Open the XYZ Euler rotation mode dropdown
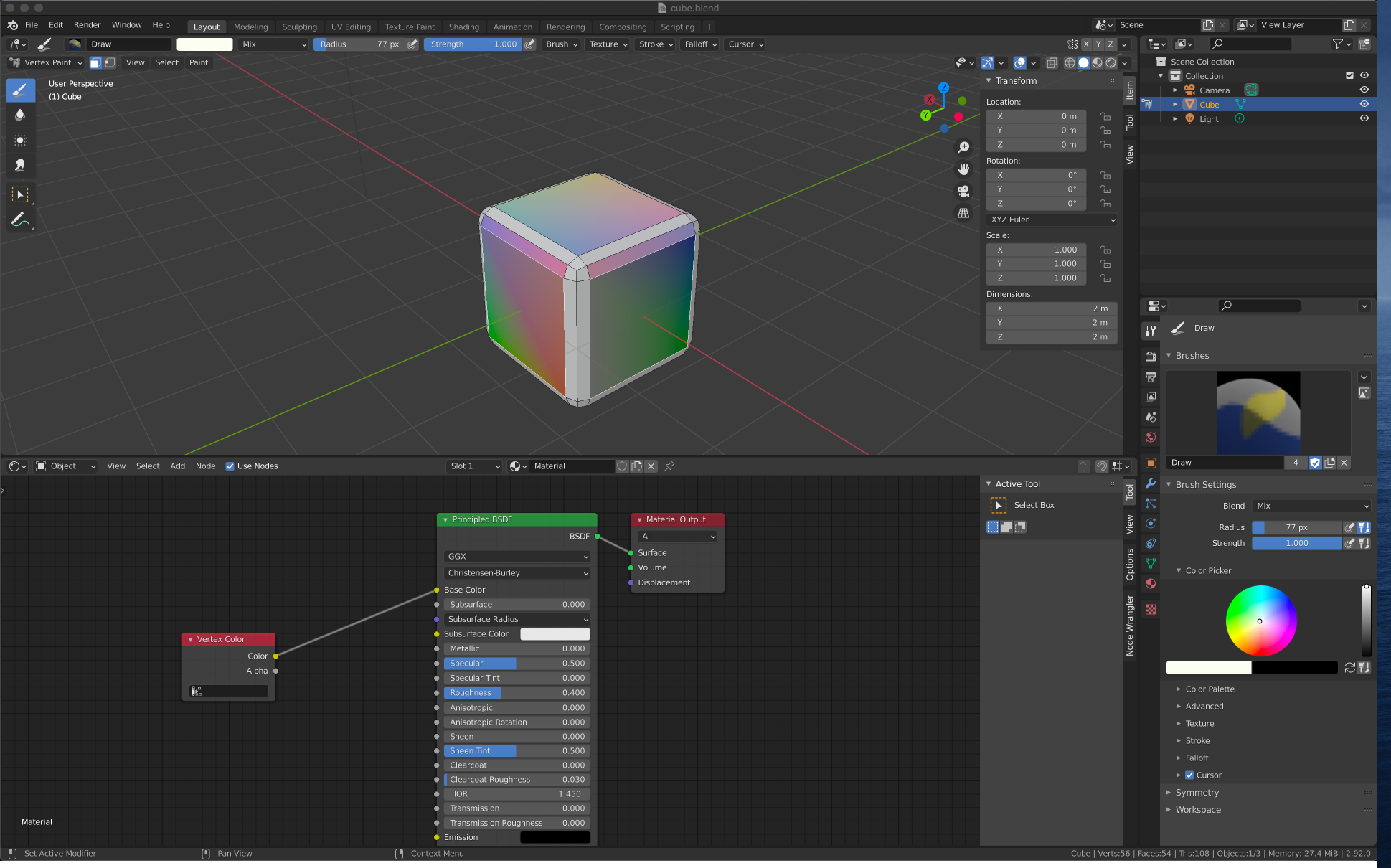The width and height of the screenshot is (1391, 868). [x=1052, y=220]
